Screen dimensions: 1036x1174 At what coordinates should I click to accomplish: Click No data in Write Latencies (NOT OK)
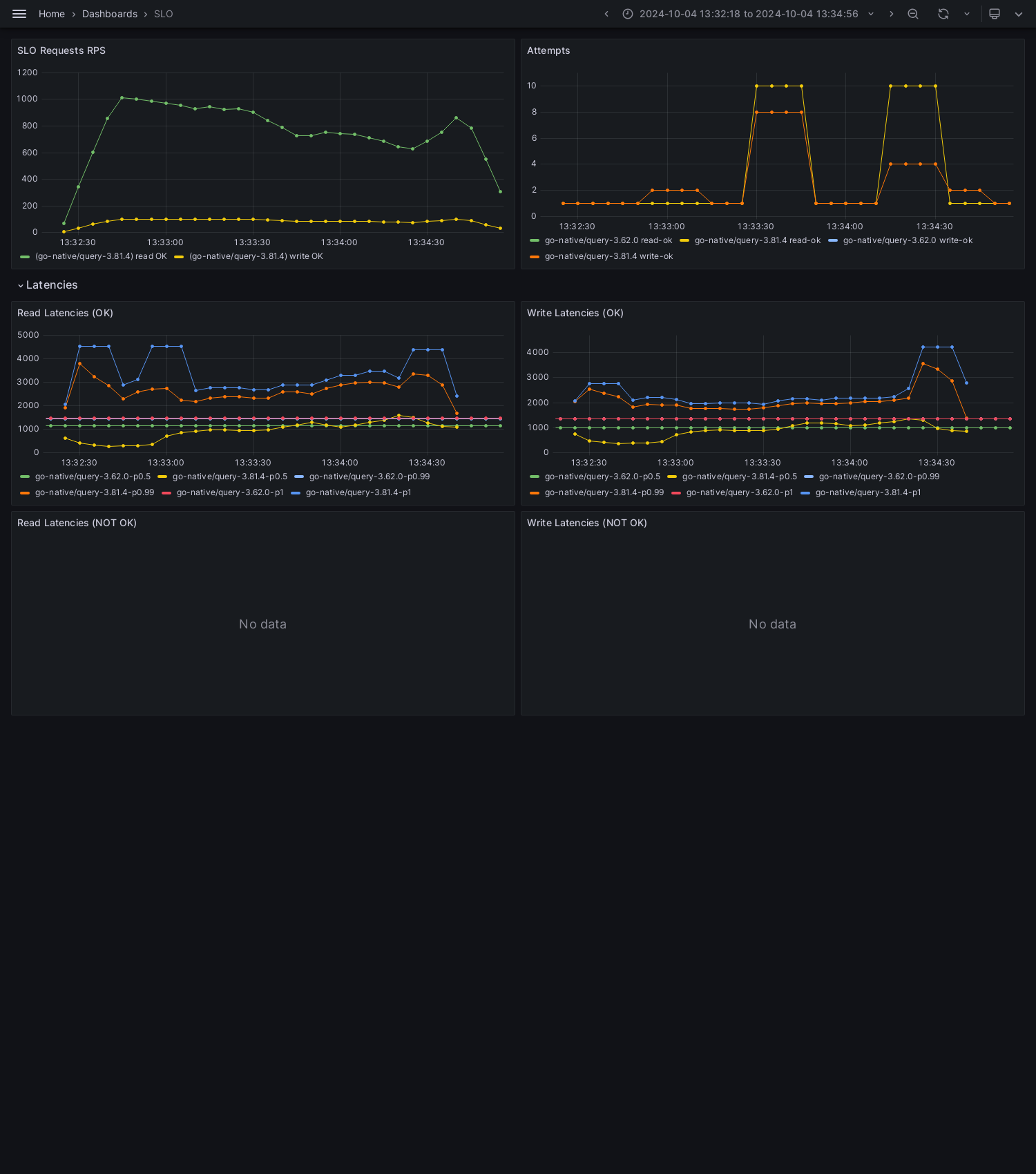(772, 624)
